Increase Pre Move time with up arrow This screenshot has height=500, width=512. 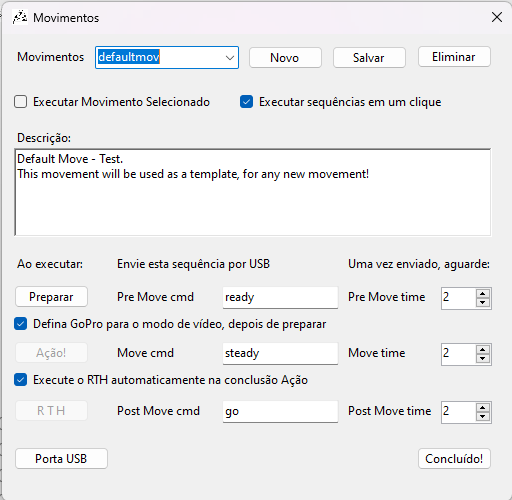483,293
